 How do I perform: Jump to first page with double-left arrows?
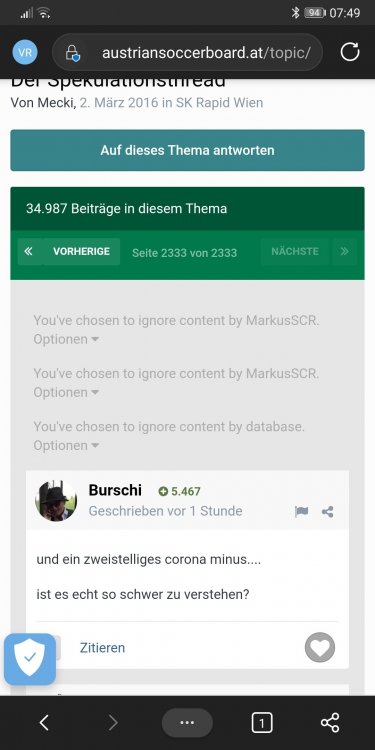(28, 251)
